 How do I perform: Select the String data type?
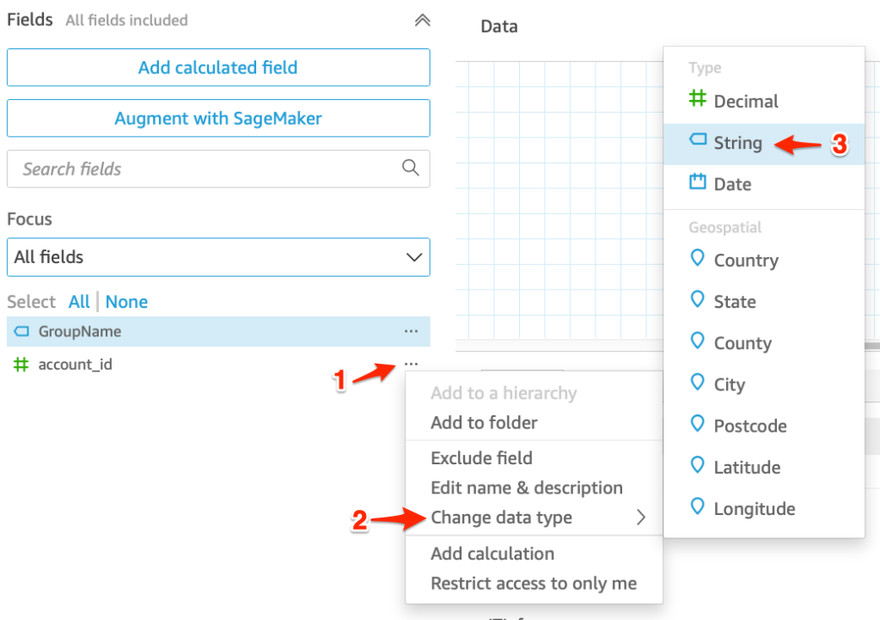click(x=737, y=143)
